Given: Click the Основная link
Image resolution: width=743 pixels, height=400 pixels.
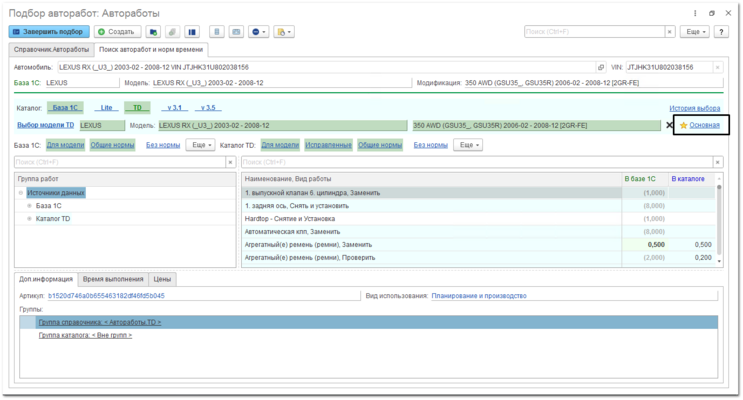Looking at the screenshot, I should (704, 125).
